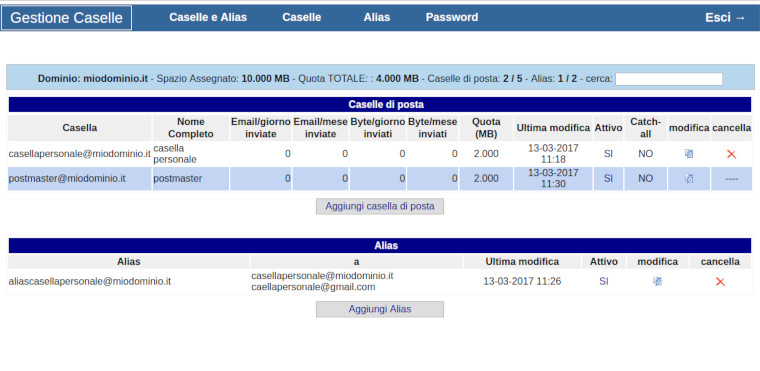Click the 2.000 quota for casellapersonale
The width and height of the screenshot is (760, 371).
point(486,154)
